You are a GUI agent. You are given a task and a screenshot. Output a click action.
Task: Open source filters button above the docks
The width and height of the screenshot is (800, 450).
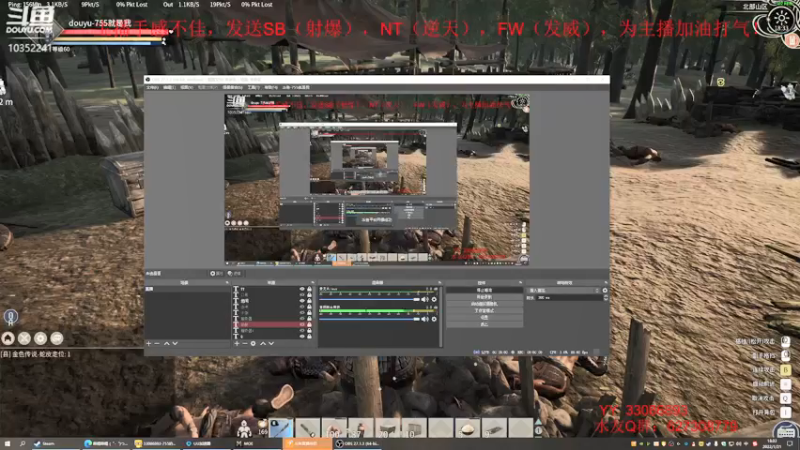point(234,273)
